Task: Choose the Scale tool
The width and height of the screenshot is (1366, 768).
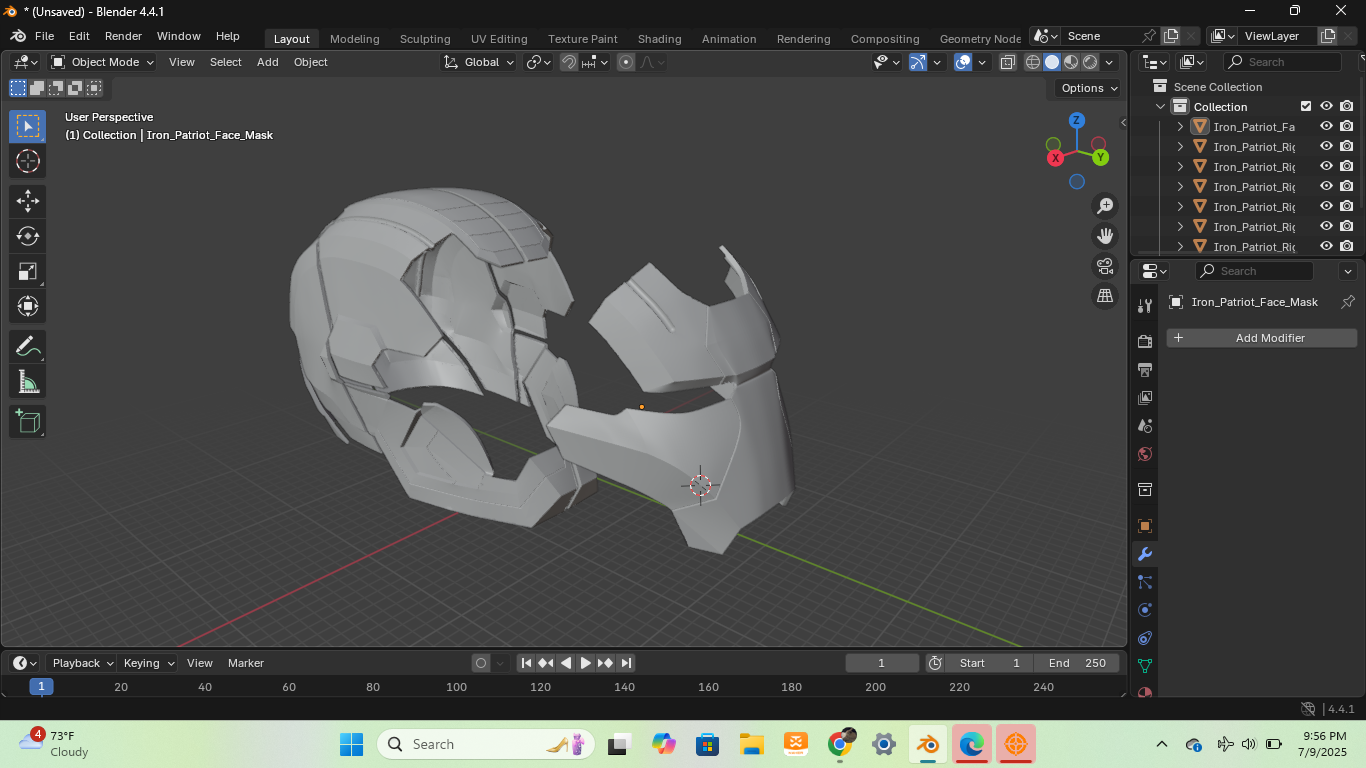Action: [28, 271]
